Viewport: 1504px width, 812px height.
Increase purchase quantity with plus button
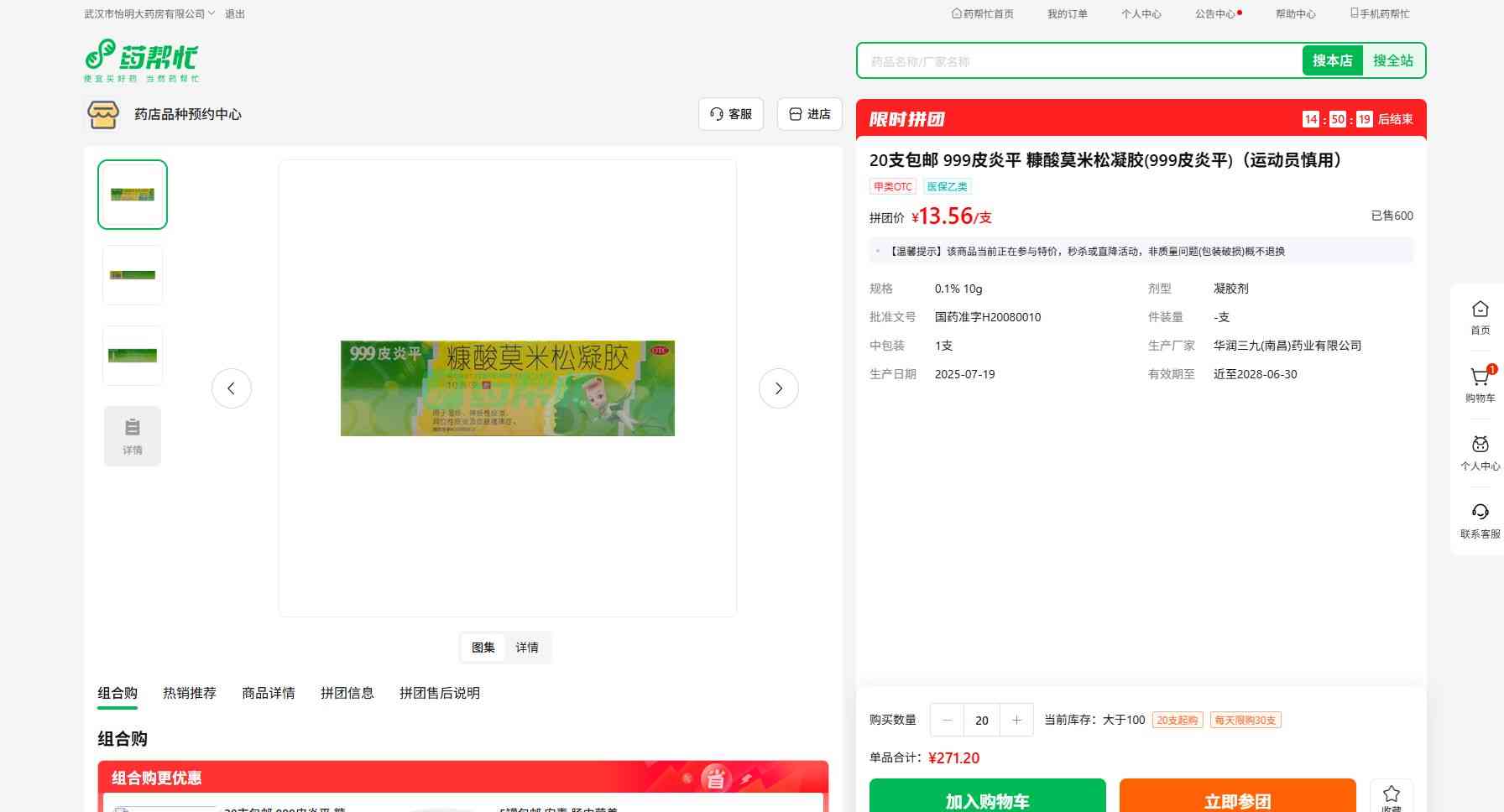1016,720
